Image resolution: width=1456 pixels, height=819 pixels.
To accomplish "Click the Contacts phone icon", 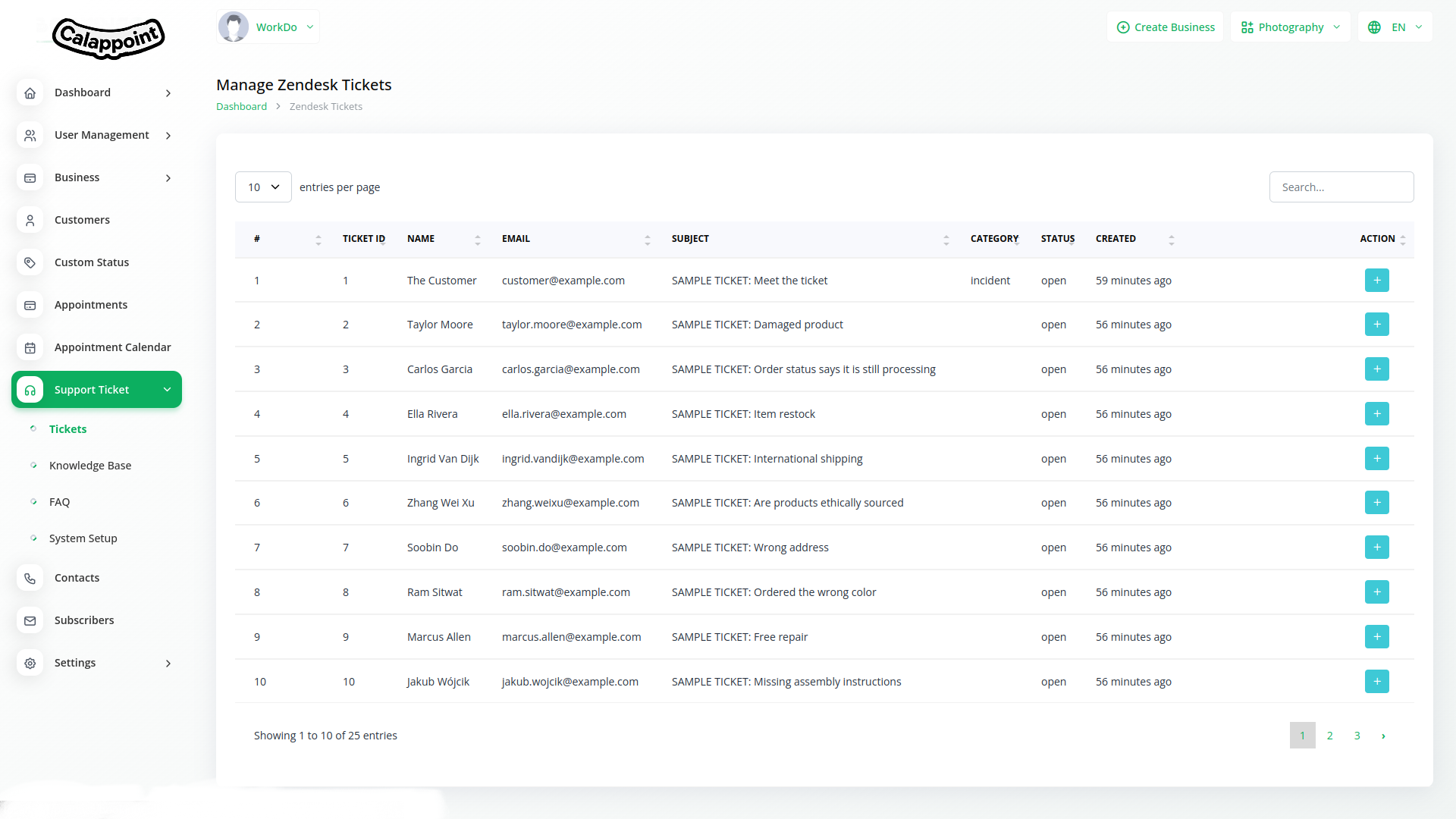I will [x=30, y=578].
